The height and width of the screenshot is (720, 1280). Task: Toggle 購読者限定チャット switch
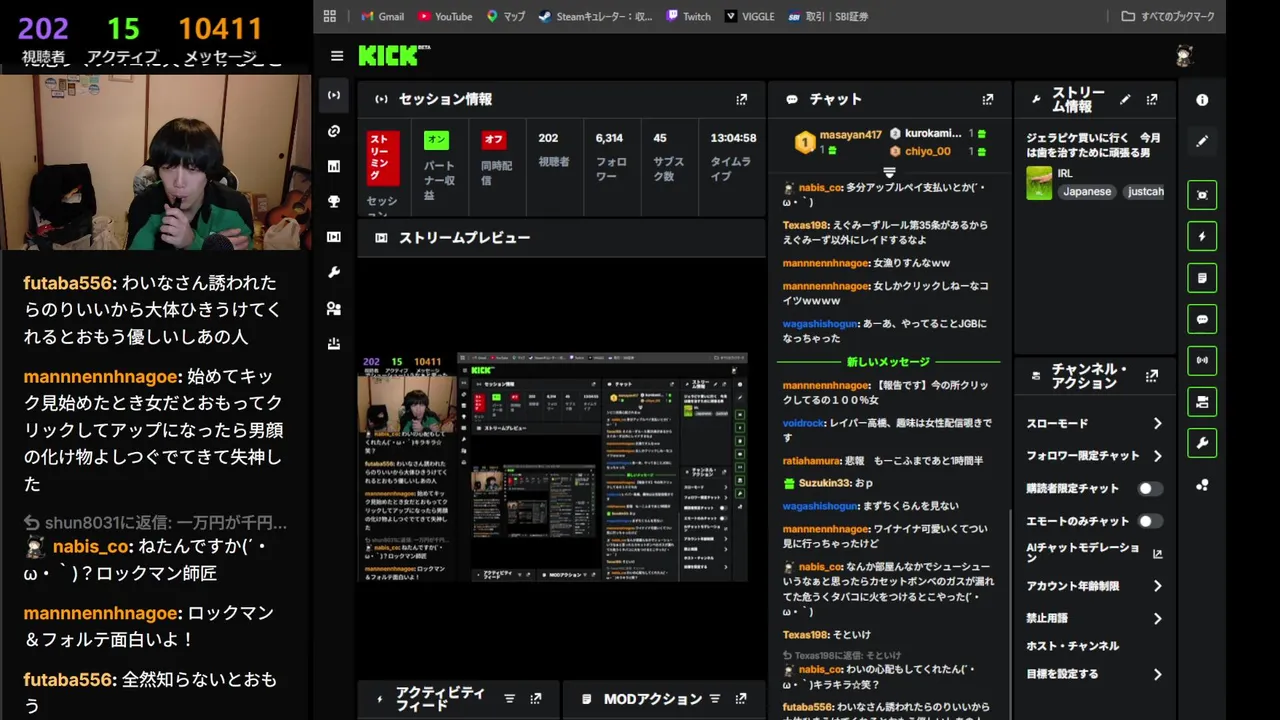point(1150,489)
